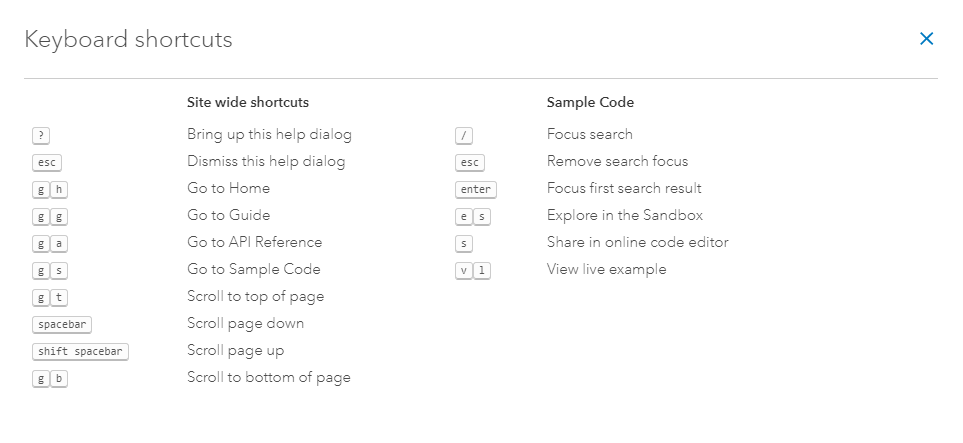Click the question mark key badge

pos(41,135)
